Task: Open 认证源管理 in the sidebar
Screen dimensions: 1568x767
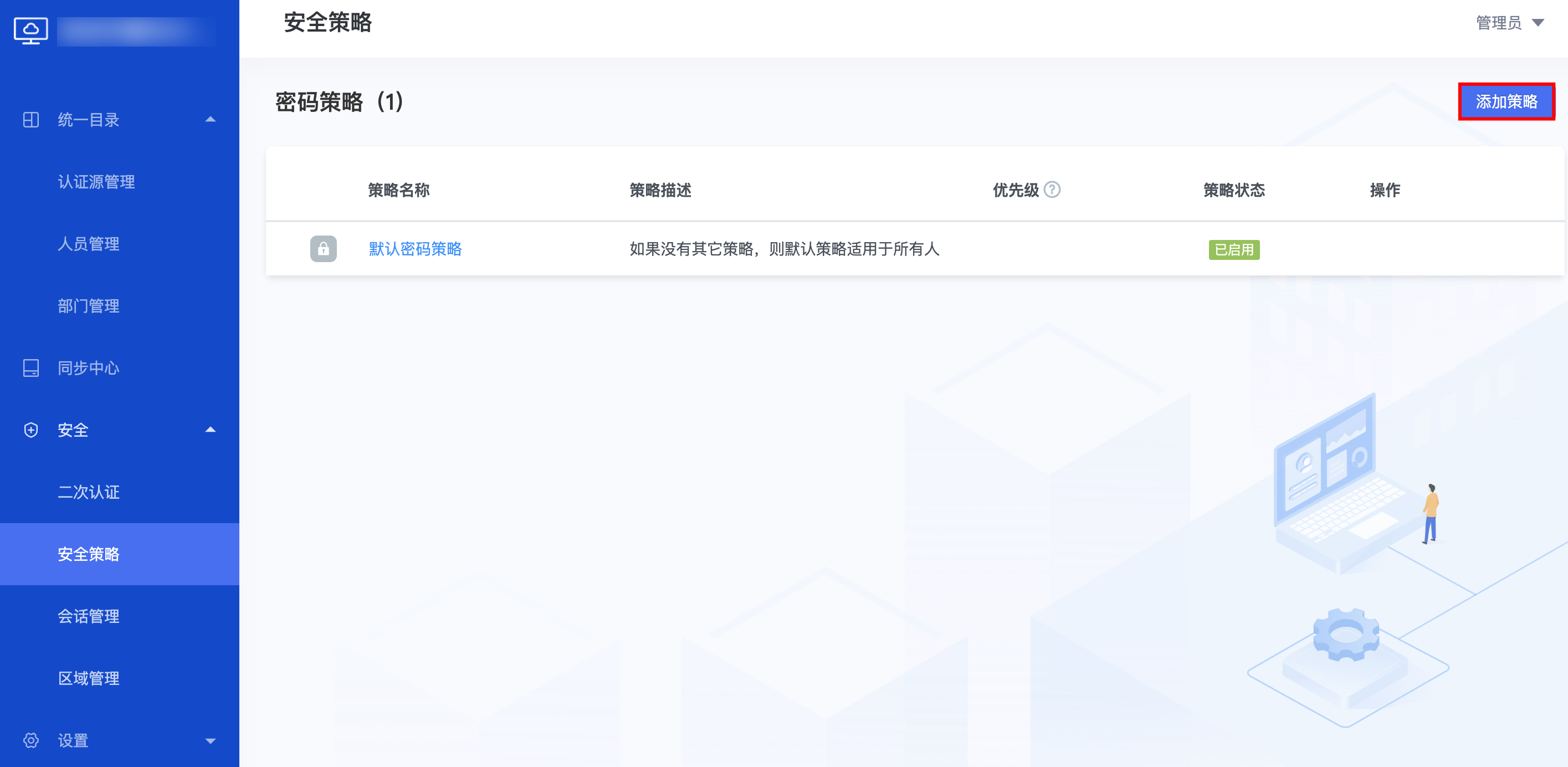Action: coord(96,182)
